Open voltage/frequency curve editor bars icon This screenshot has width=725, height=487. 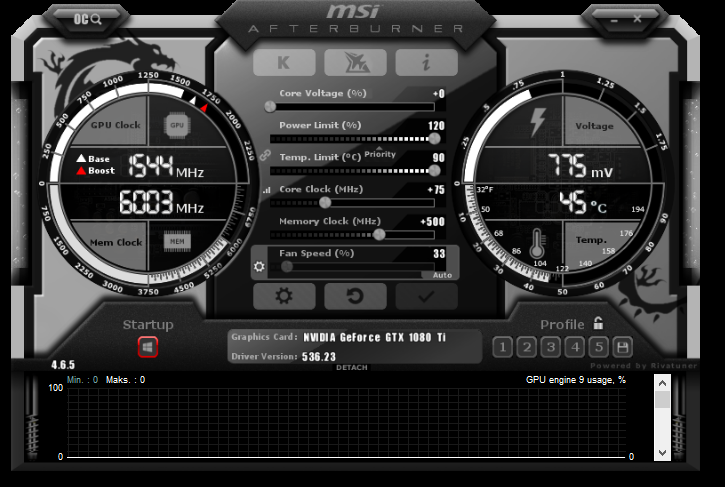[x=266, y=190]
